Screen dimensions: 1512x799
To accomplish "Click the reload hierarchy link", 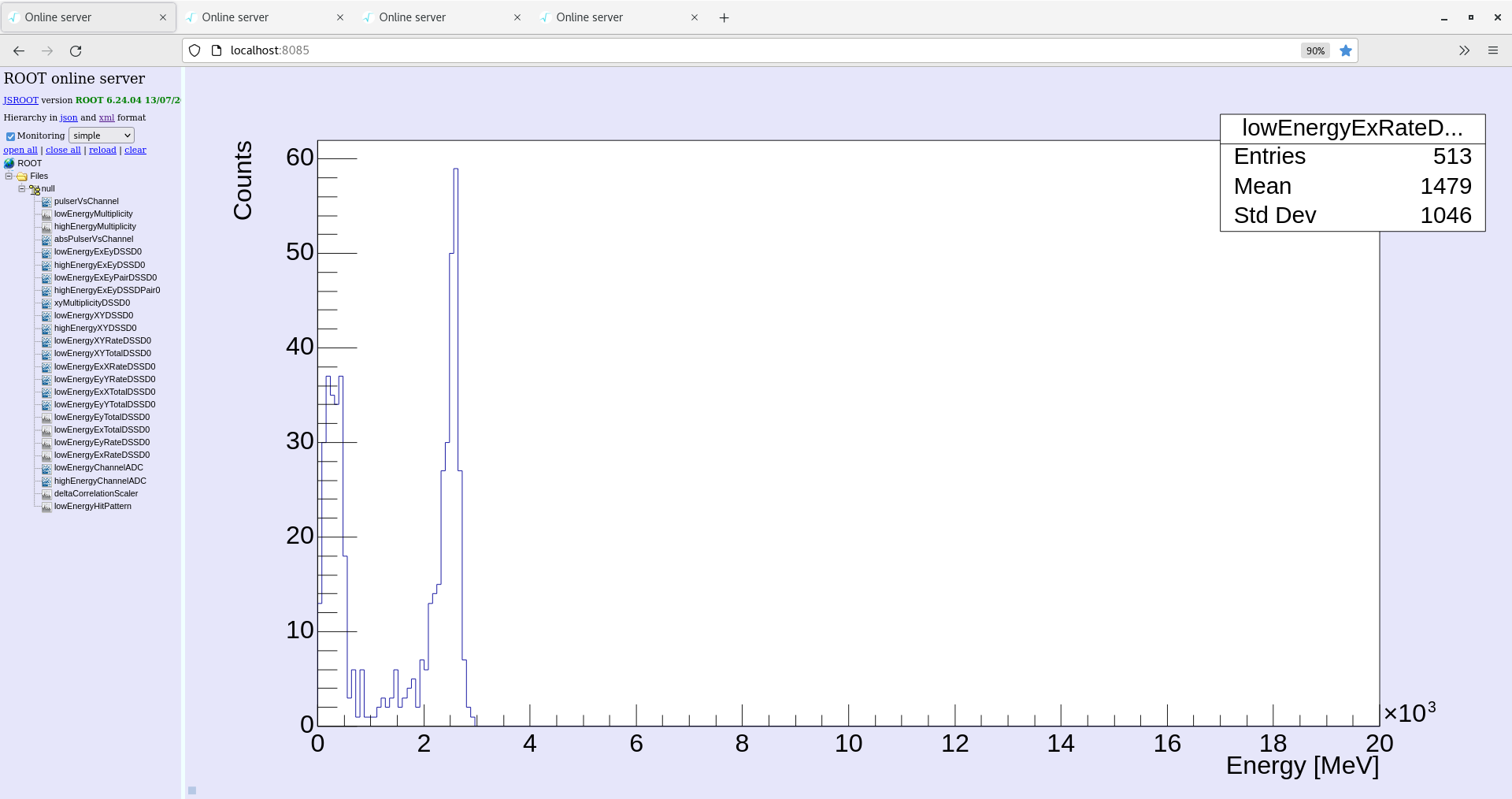I will point(102,150).
